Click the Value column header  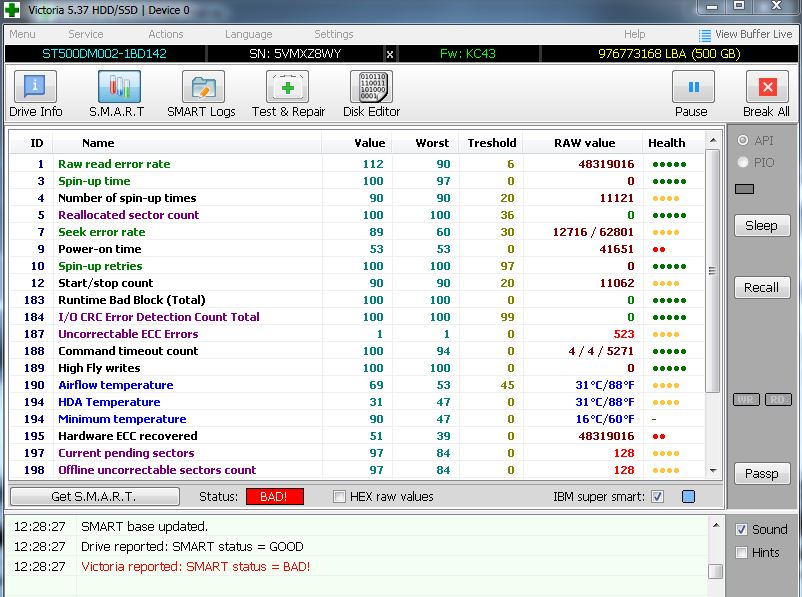(370, 143)
